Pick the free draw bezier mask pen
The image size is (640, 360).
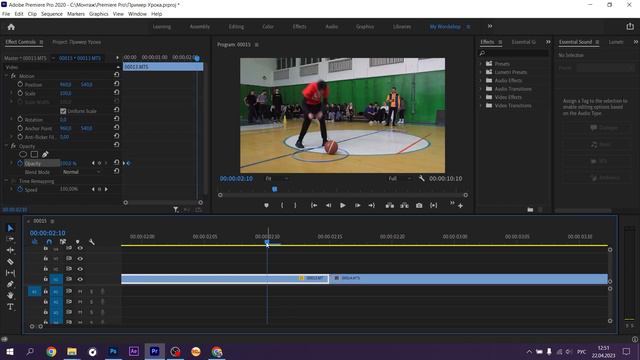coord(45,154)
